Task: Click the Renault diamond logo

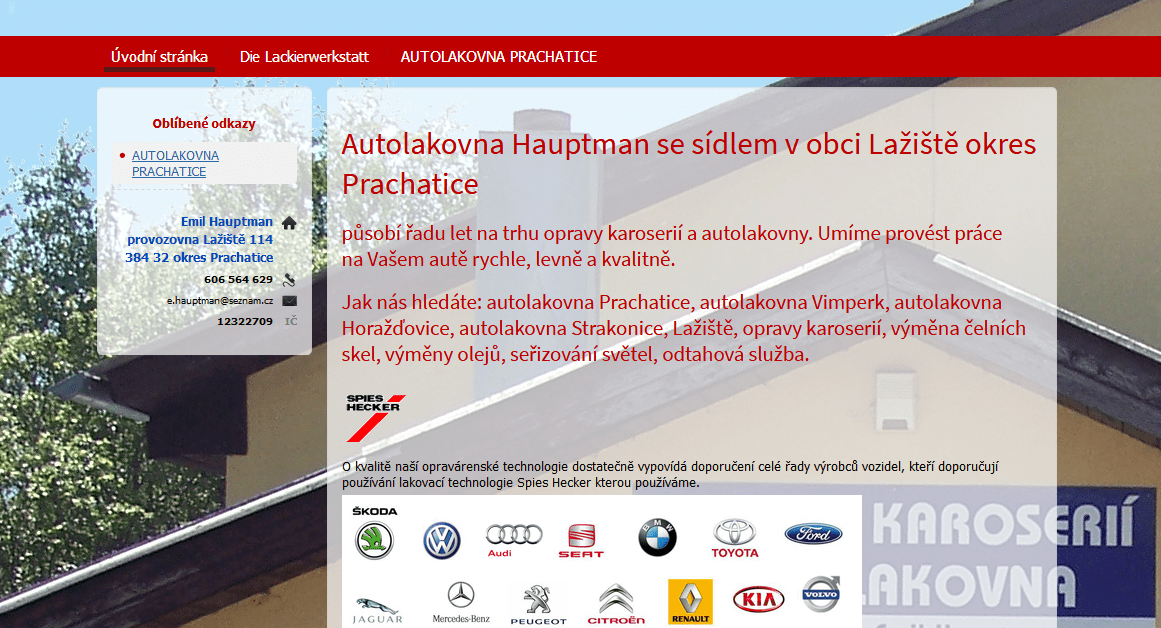Action: pyautogui.click(x=690, y=601)
